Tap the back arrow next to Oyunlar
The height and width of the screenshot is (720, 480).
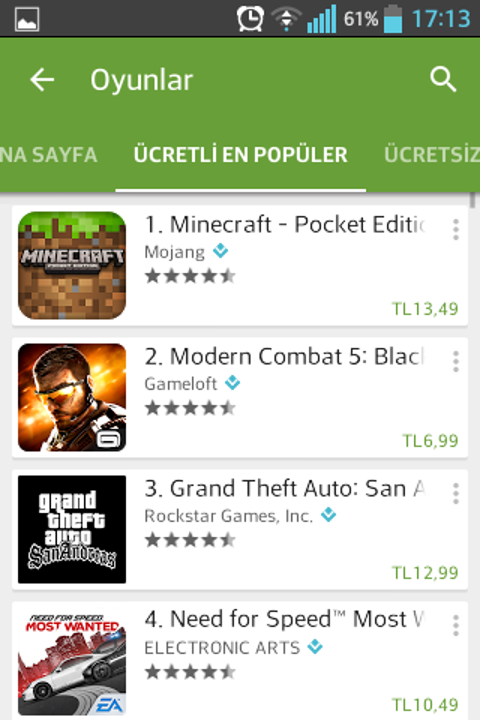point(42,80)
